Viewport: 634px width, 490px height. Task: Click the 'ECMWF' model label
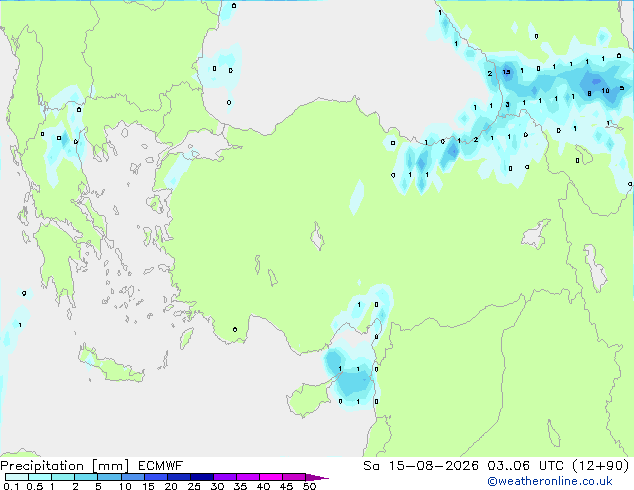161,466
